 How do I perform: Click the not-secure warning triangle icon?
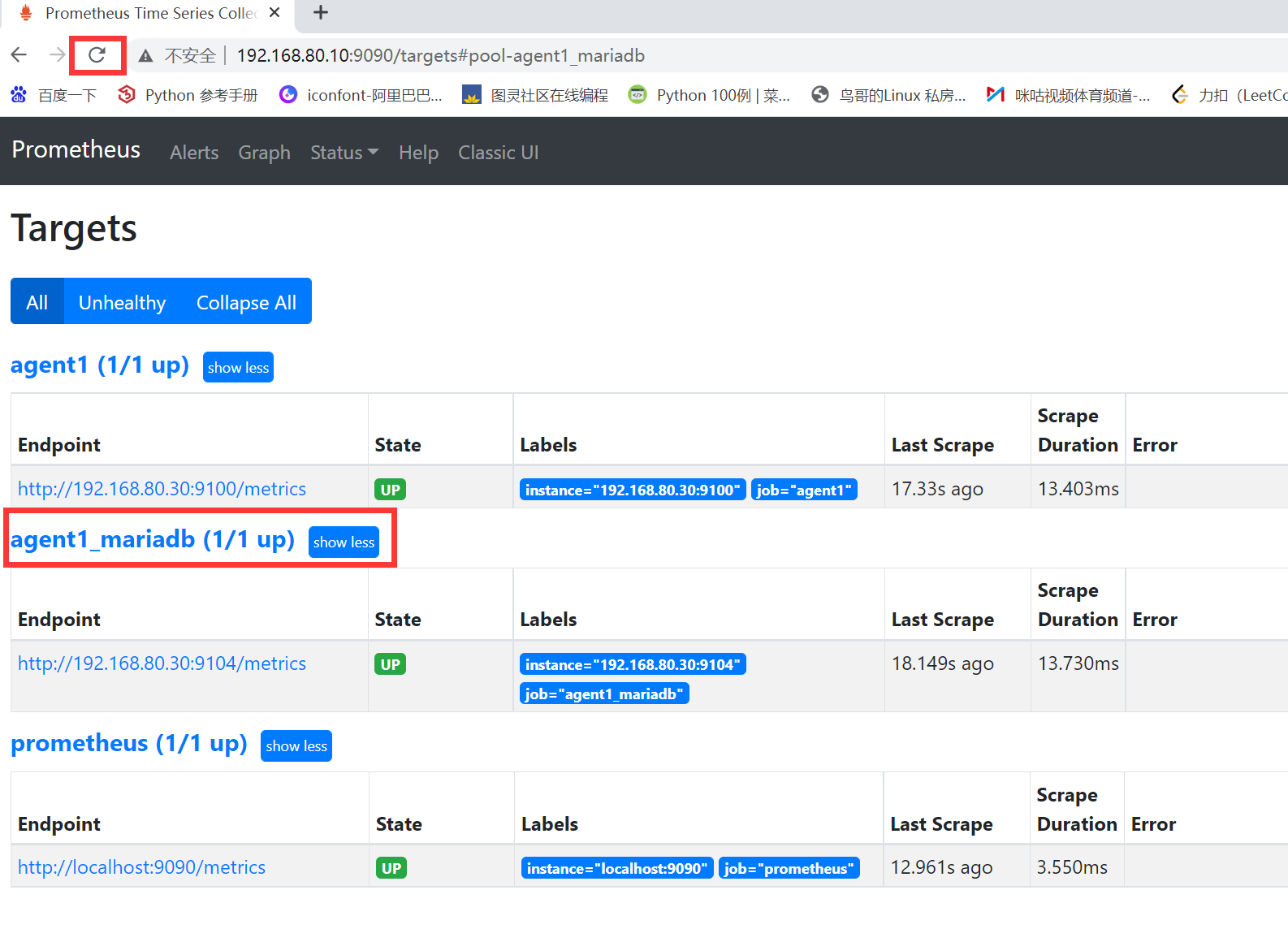(x=145, y=55)
